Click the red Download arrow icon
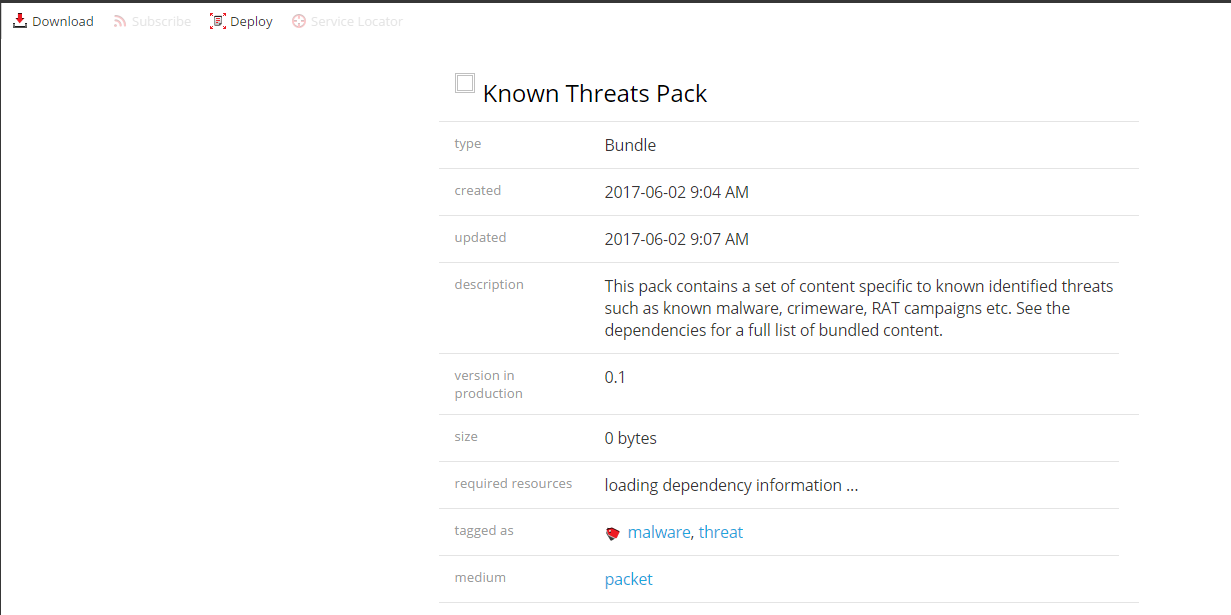The width and height of the screenshot is (1231, 615). 20,21
